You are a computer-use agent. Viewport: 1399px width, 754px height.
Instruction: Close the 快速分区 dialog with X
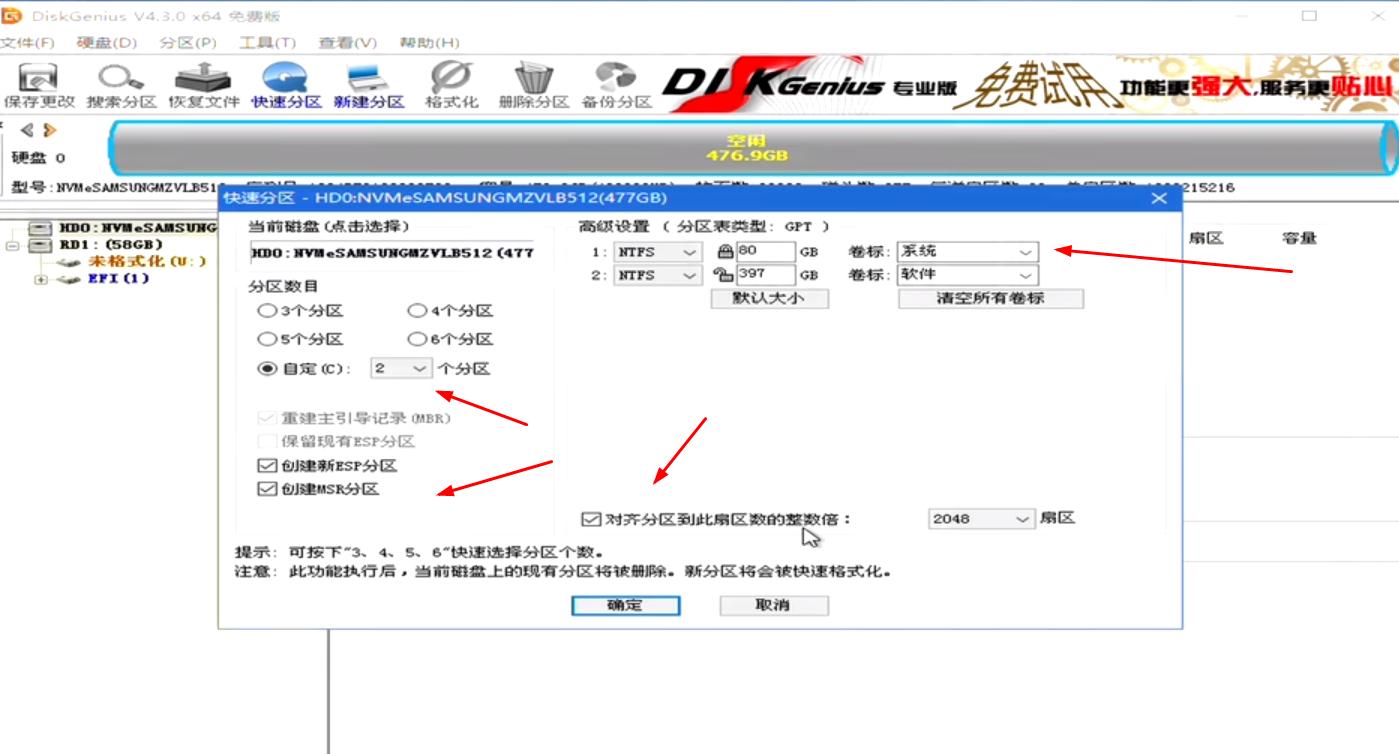[x=1159, y=198]
